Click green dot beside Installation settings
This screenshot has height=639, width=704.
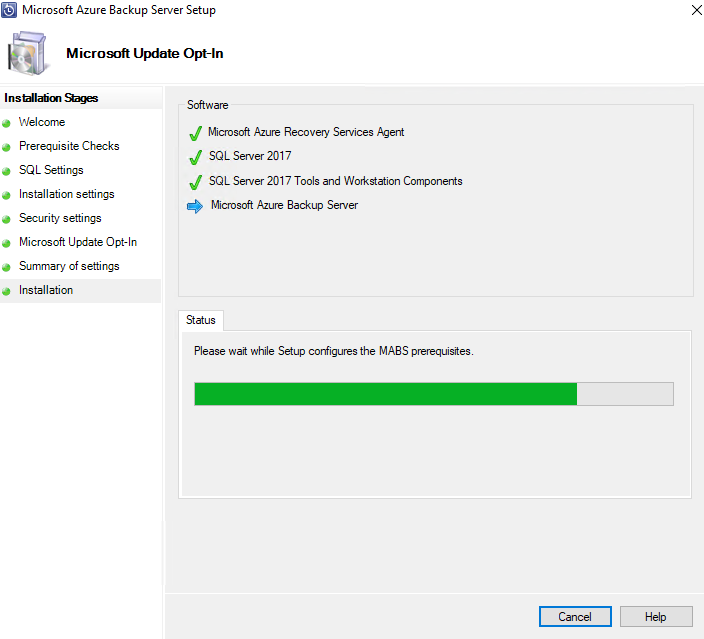point(6,195)
